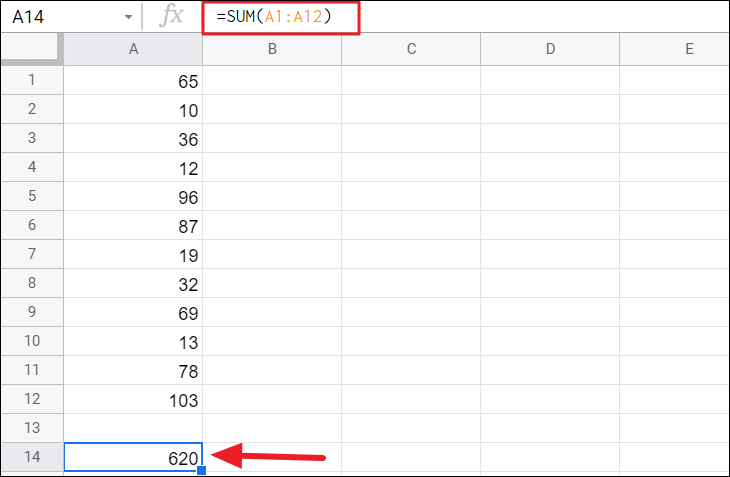
Task: Click the select-all corner box
Action: tap(32, 49)
